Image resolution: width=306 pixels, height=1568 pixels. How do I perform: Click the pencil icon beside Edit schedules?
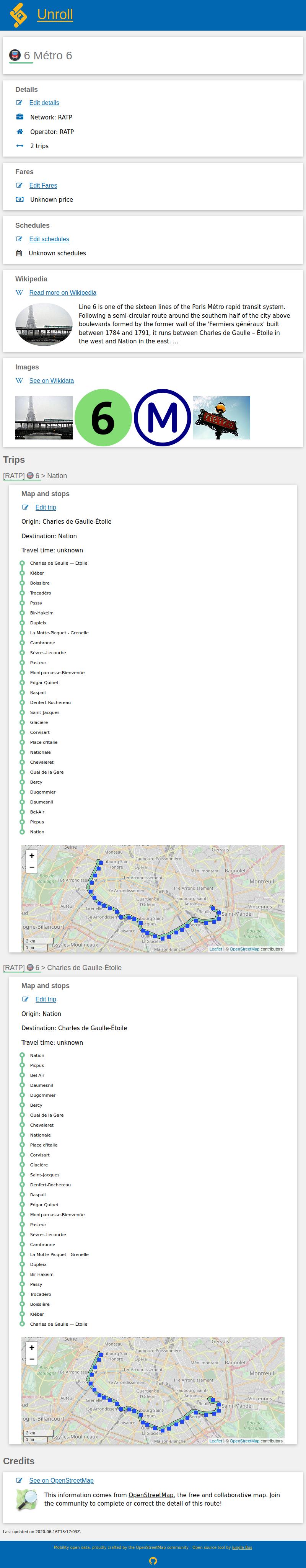[20, 239]
